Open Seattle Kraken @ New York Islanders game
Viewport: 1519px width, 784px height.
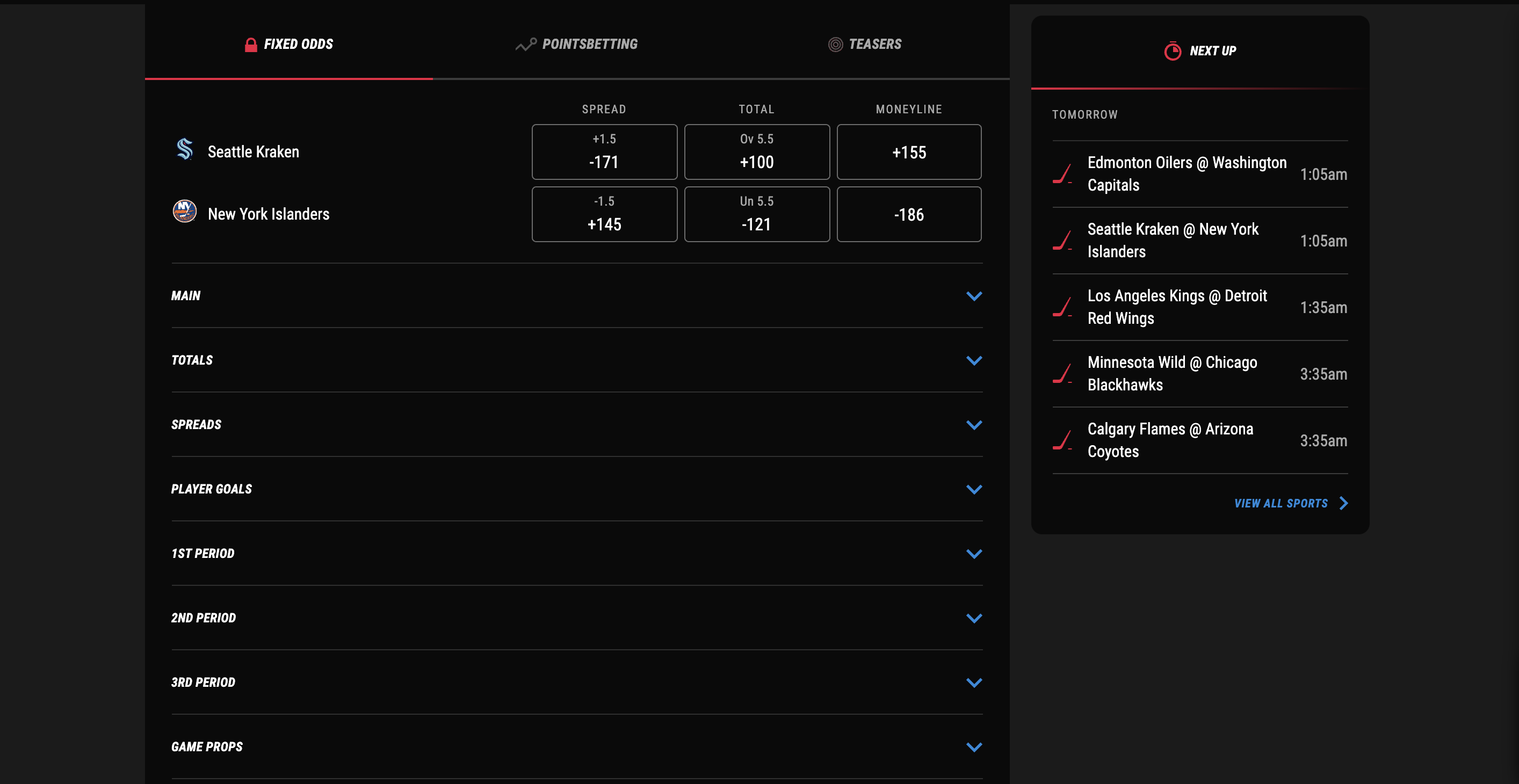tap(1200, 241)
